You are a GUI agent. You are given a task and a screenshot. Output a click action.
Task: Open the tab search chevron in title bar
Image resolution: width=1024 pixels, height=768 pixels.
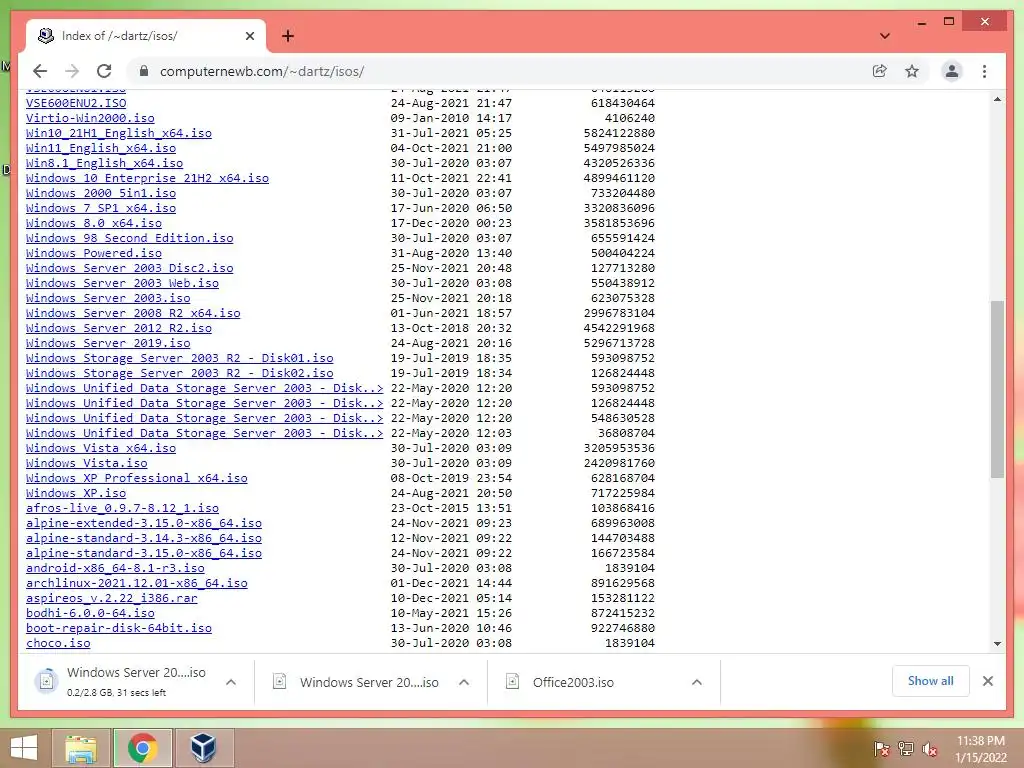[884, 36]
